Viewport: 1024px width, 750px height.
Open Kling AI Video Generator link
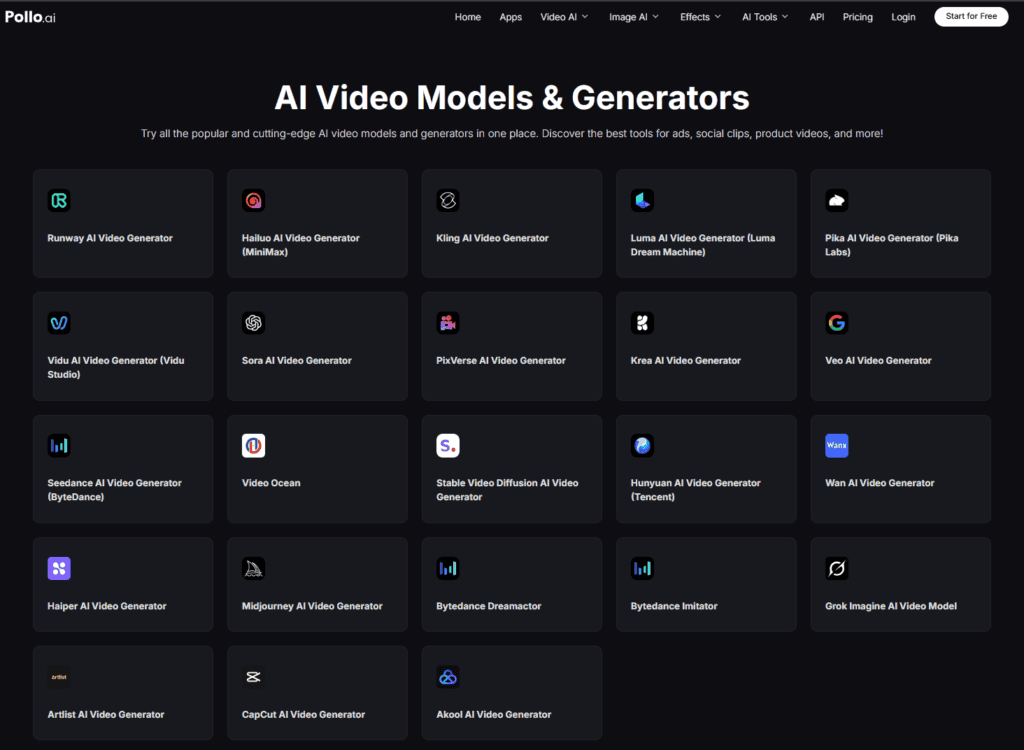tap(492, 238)
